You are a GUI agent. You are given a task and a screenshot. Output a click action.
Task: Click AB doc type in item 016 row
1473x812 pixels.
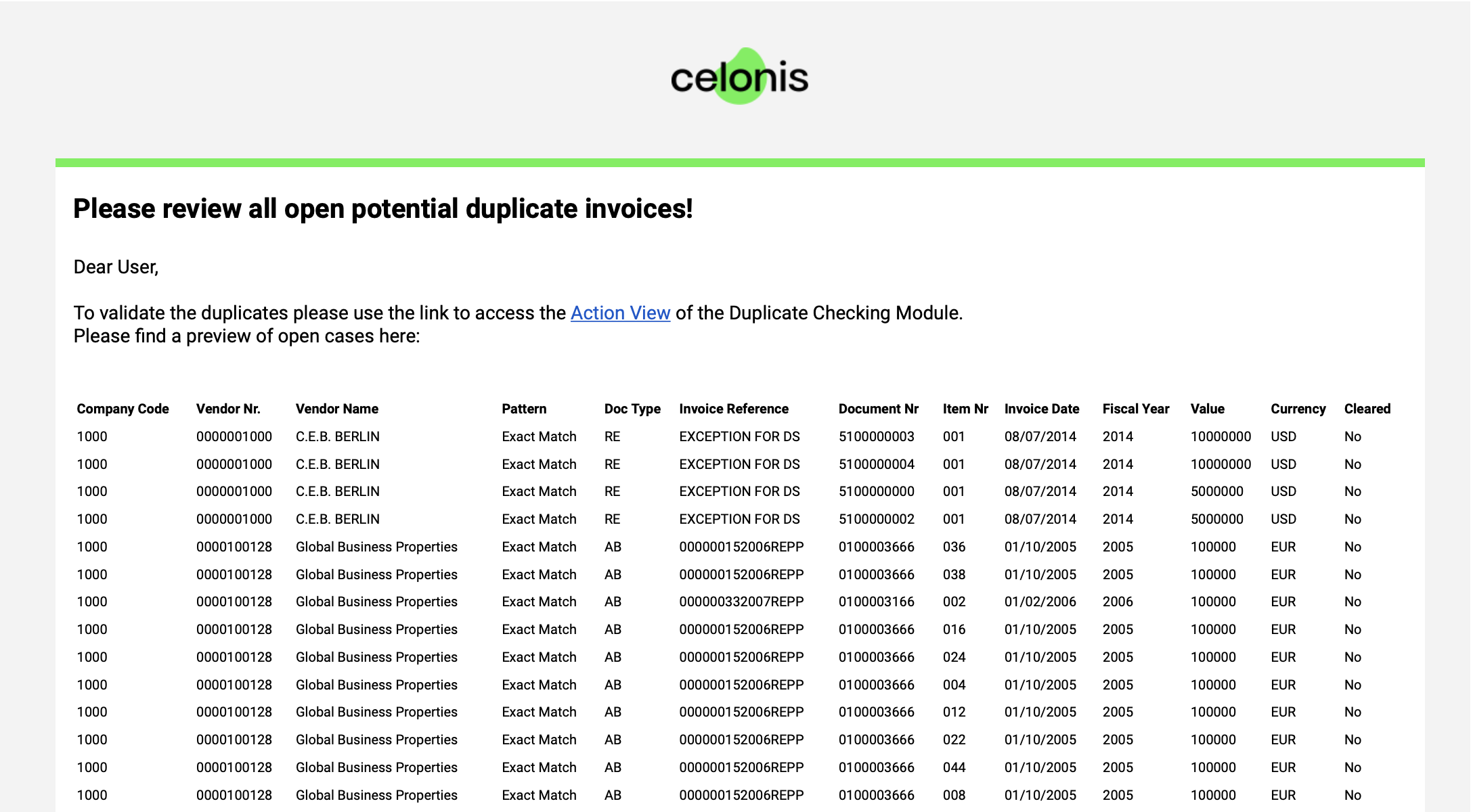click(x=613, y=629)
